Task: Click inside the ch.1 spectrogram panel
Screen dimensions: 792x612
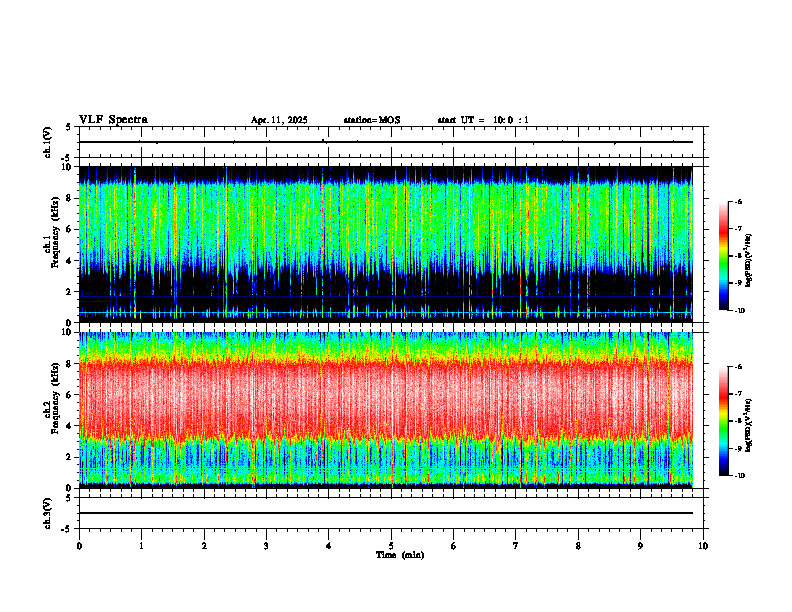Action: coord(386,244)
